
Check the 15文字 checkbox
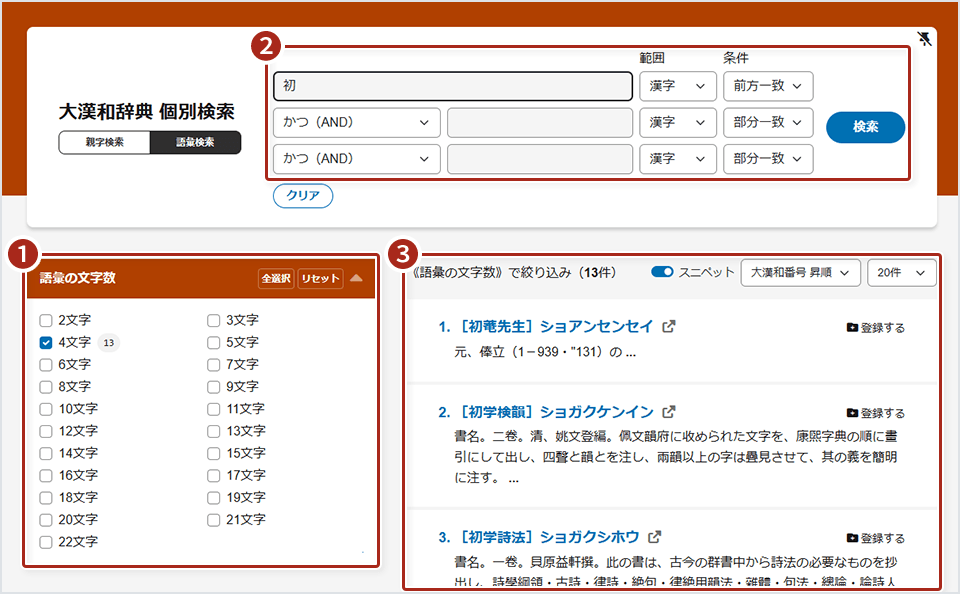[x=213, y=453]
